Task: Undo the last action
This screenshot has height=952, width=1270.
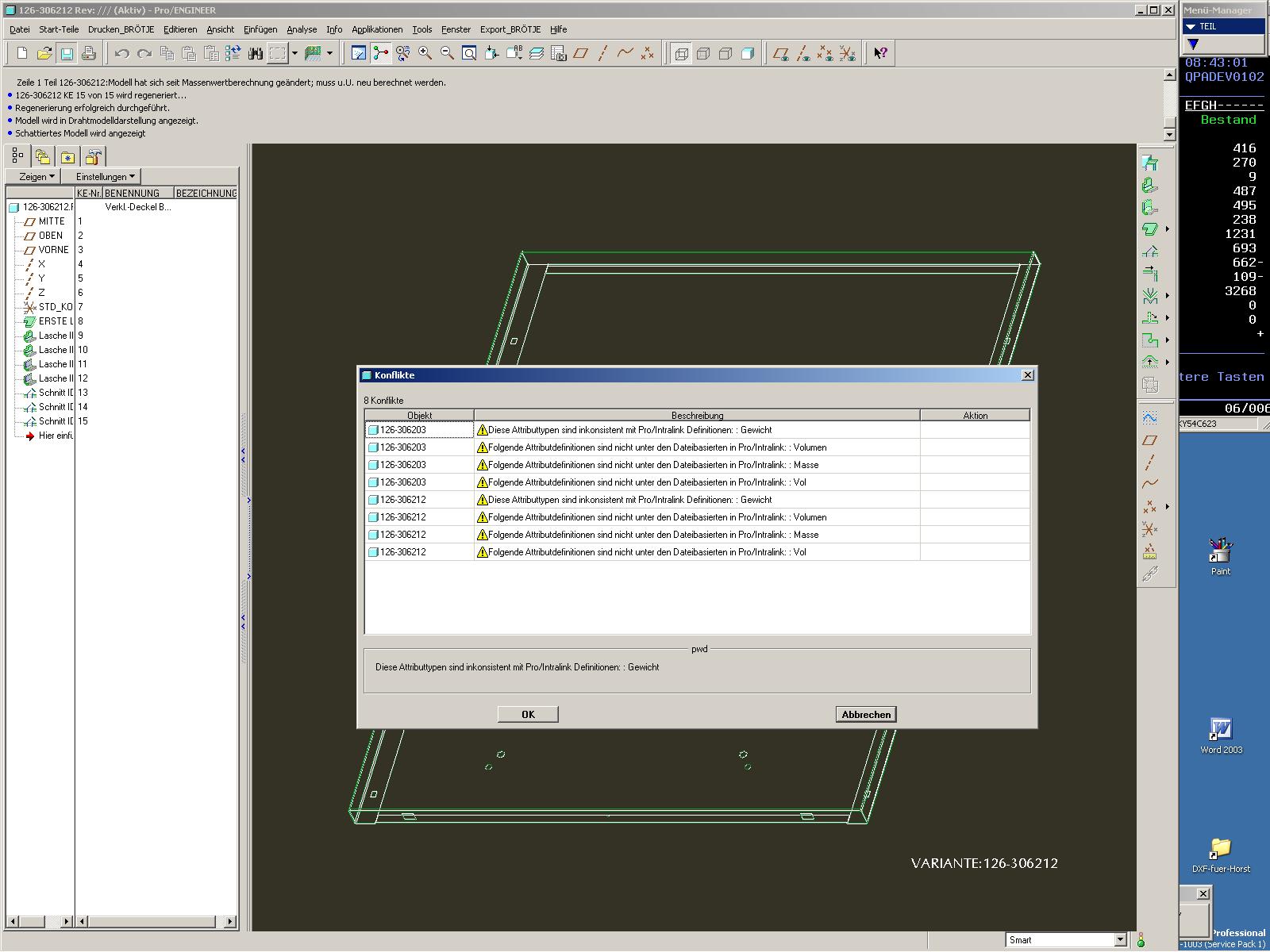Action: [120, 52]
